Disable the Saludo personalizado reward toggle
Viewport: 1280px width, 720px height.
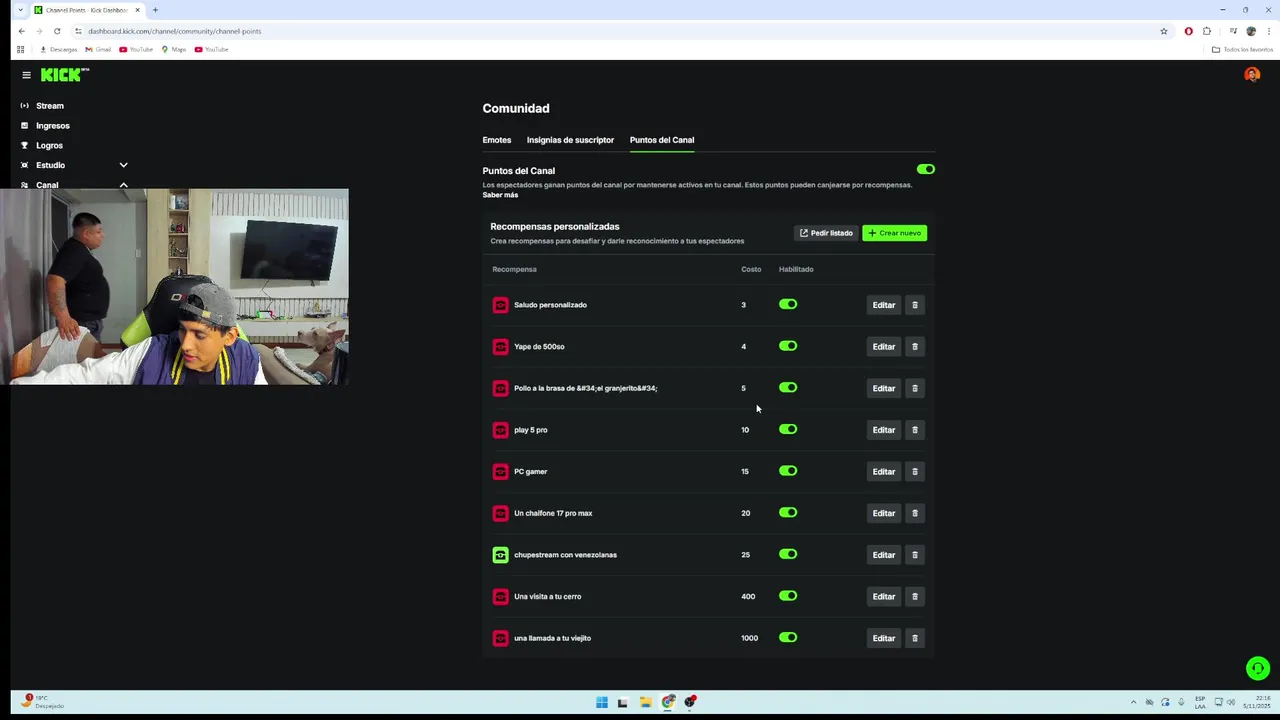point(788,304)
